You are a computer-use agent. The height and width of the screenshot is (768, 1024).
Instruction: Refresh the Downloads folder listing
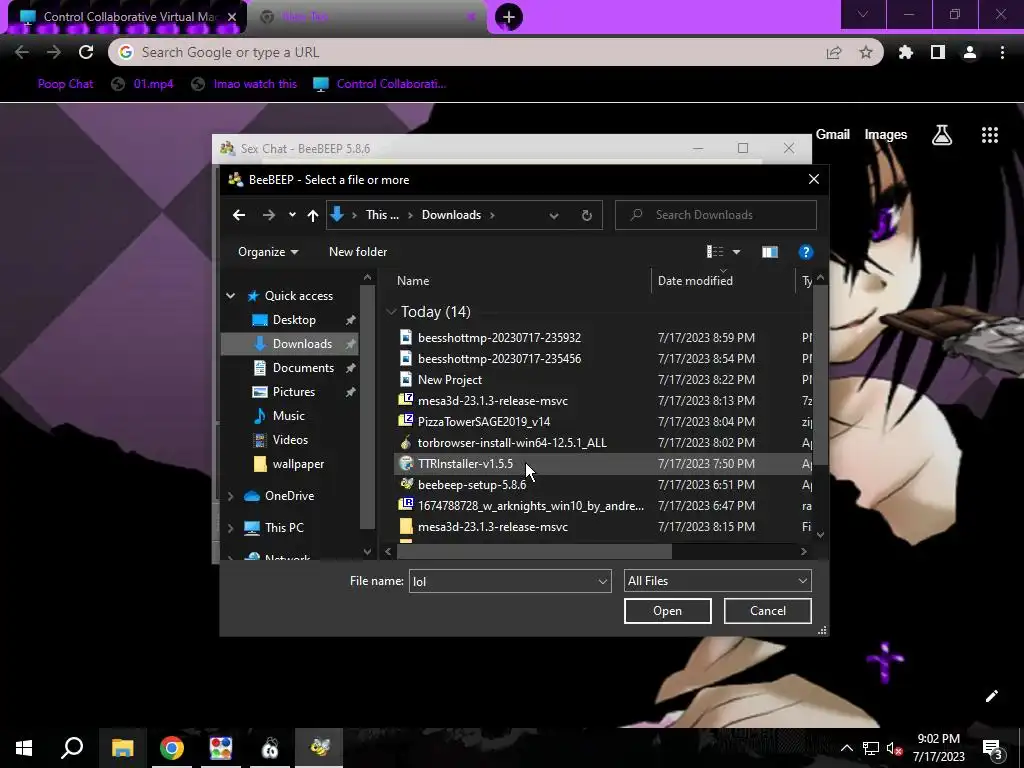(586, 215)
